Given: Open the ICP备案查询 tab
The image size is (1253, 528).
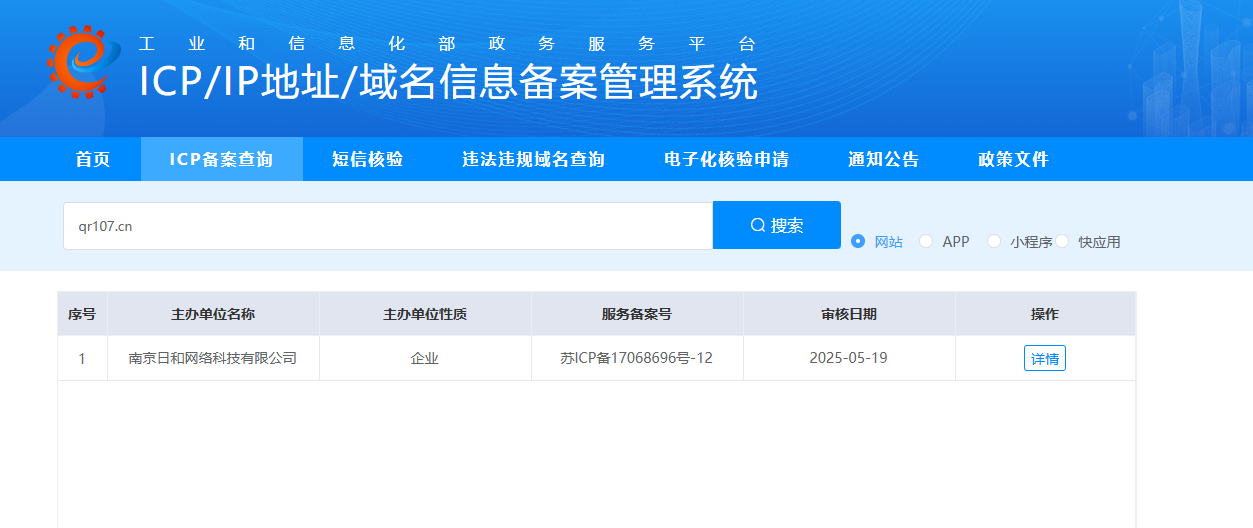Looking at the screenshot, I should pyautogui.click(x=221, y=159).
